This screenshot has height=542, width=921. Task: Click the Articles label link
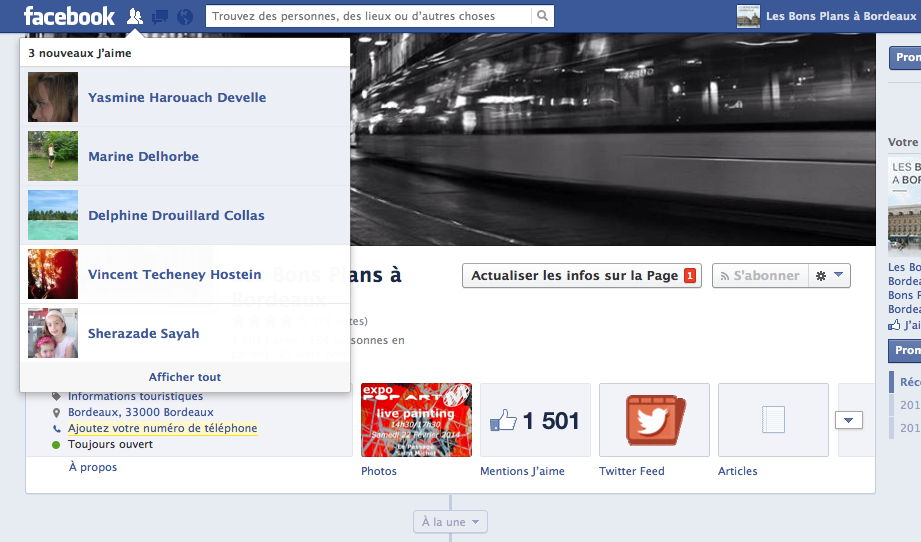738,471
